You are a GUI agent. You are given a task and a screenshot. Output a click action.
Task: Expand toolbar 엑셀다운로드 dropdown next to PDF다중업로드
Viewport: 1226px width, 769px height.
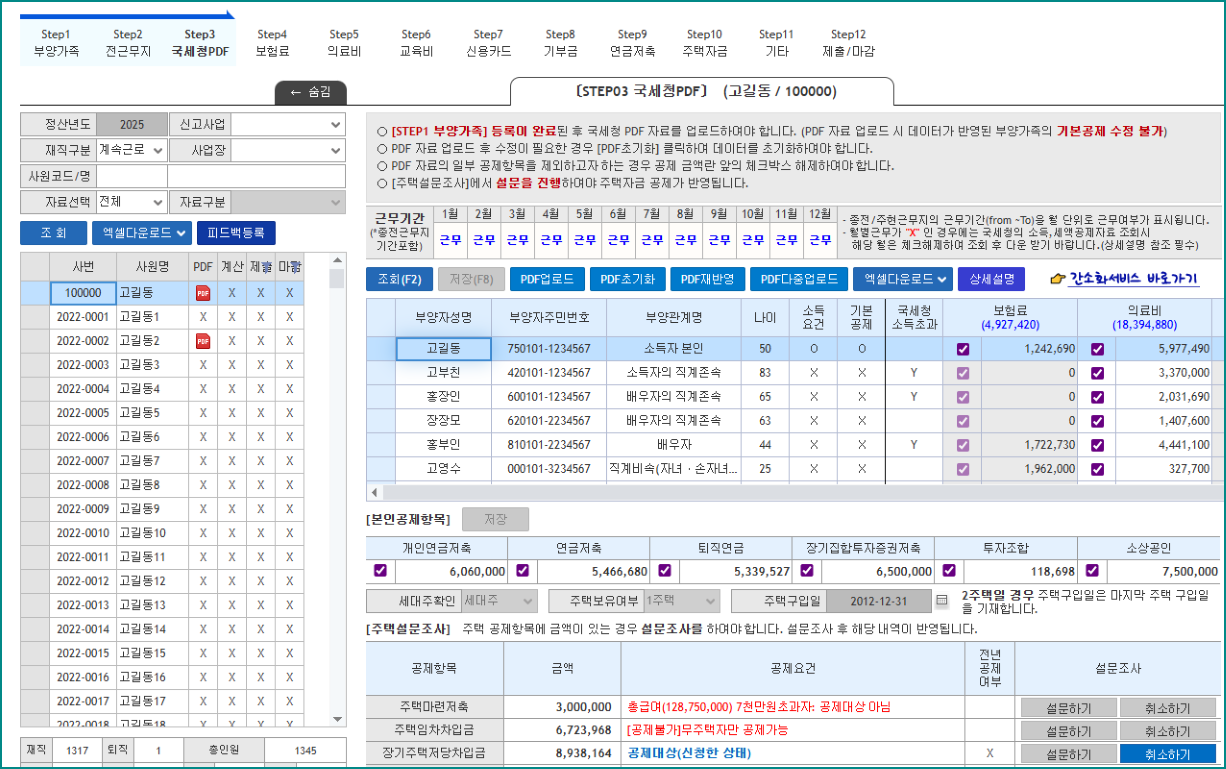pyautogui.click(x=901, y=279)
